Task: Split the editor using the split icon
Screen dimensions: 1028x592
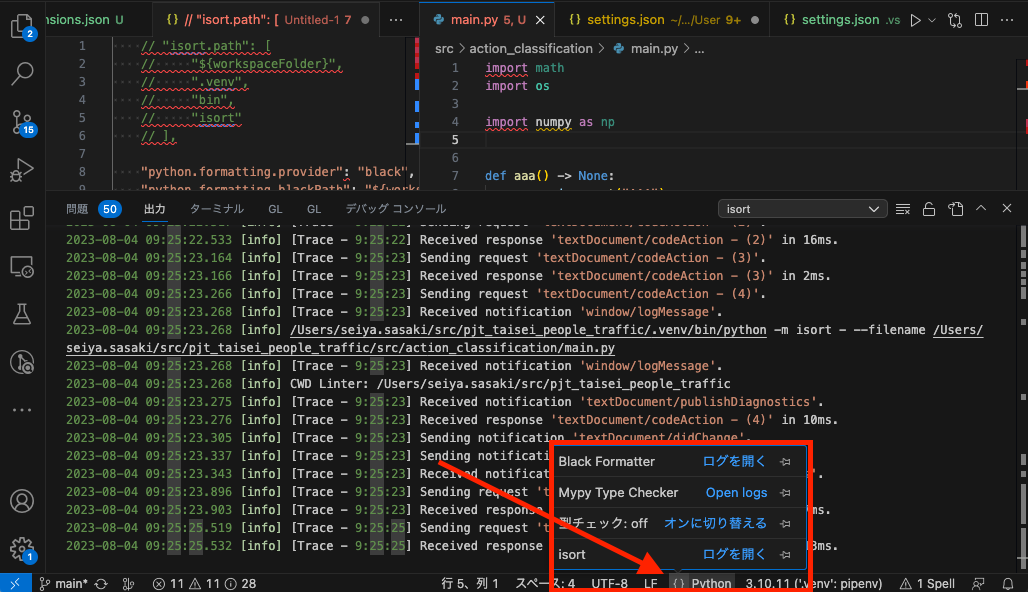Action: [981, 19]
